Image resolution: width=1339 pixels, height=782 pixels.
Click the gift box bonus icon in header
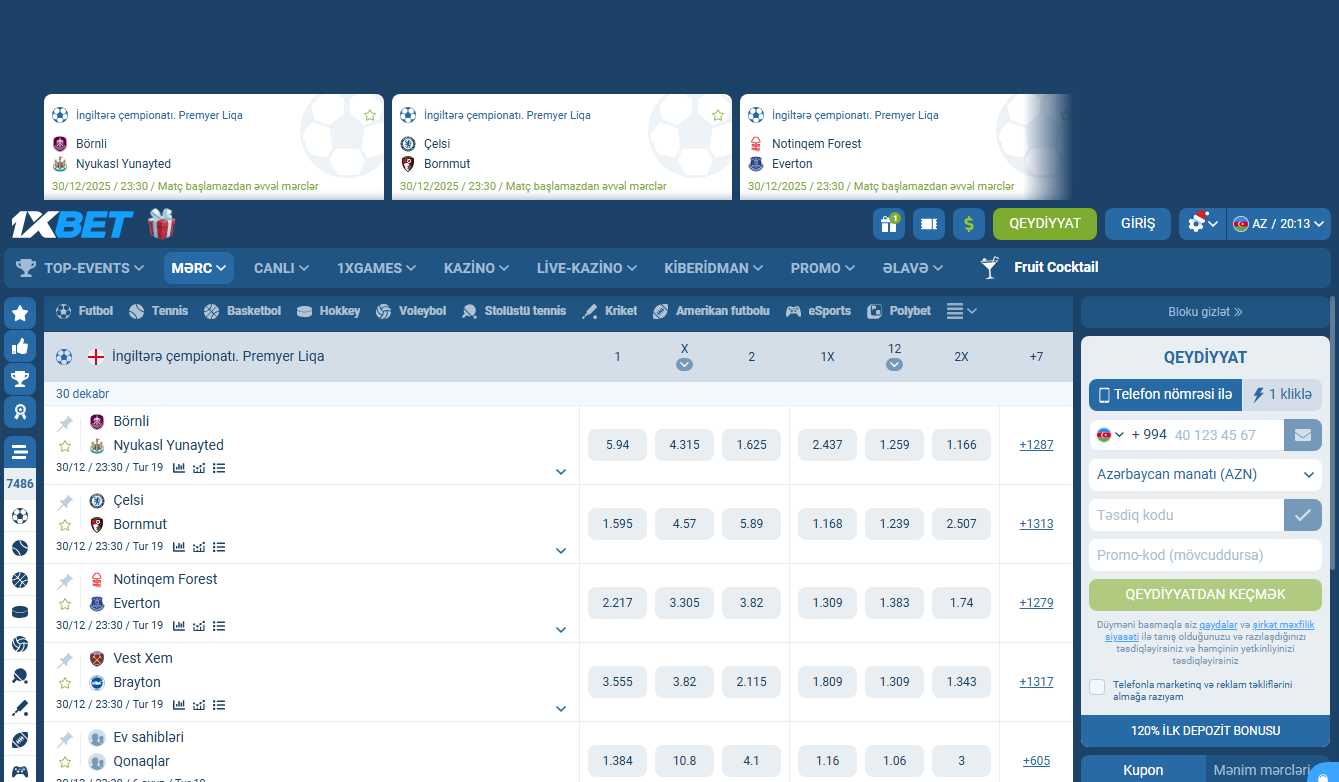(888, 224)
